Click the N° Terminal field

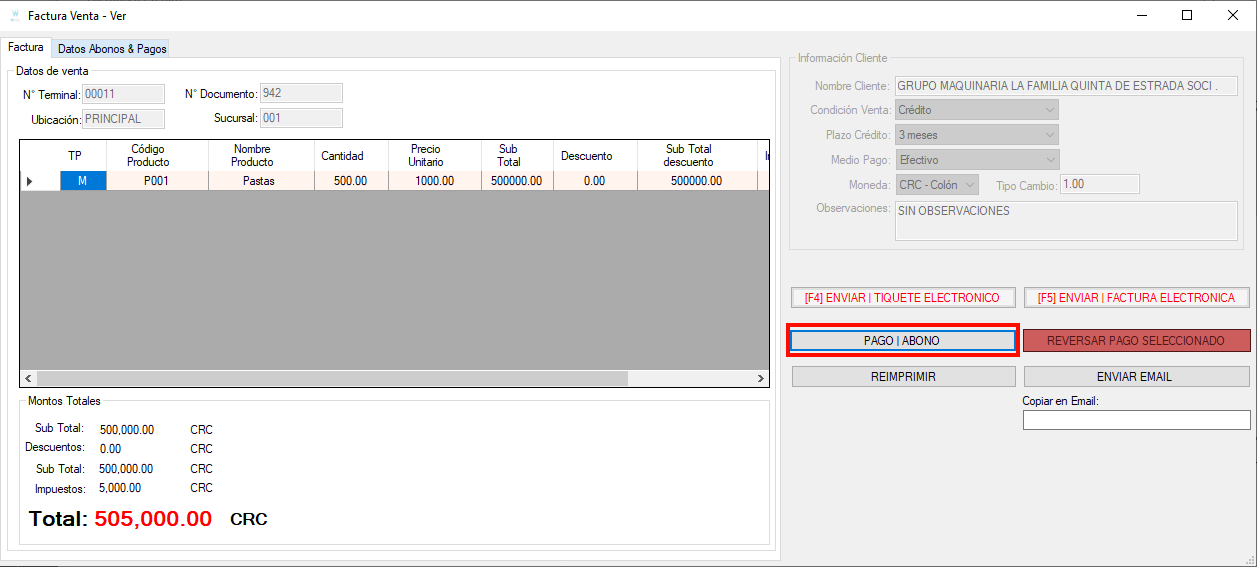(124, 93)
